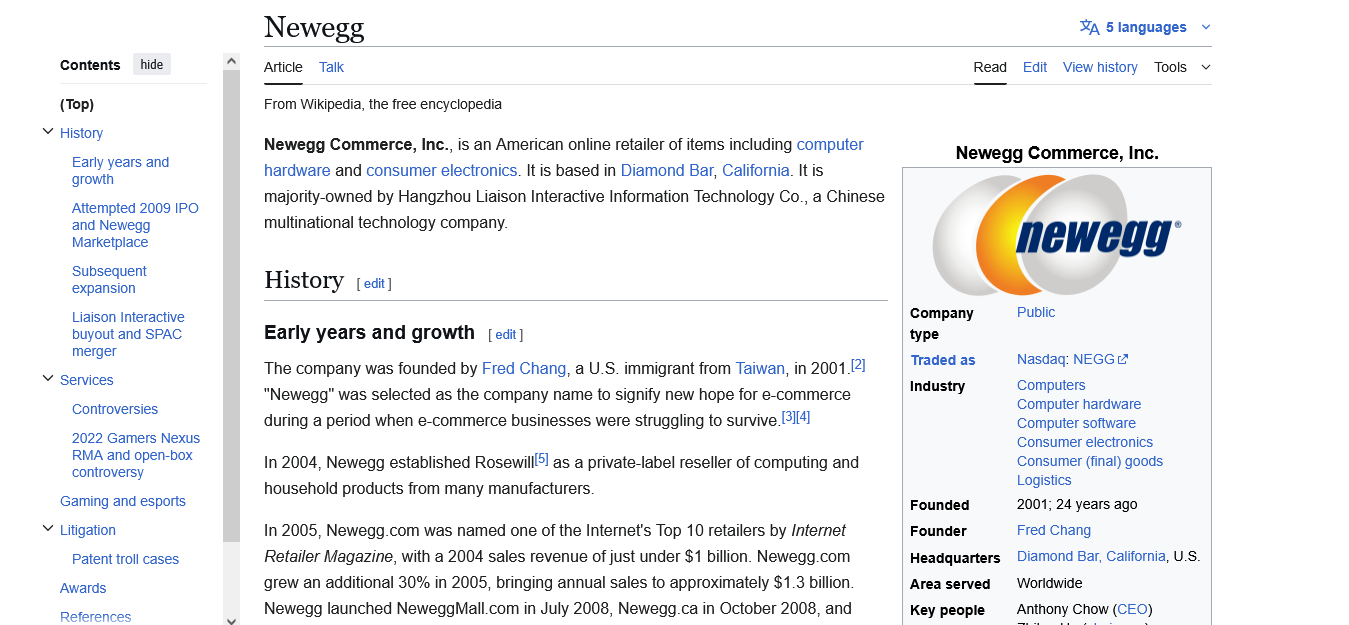Hide the Contents sidebar

[152, 65]
